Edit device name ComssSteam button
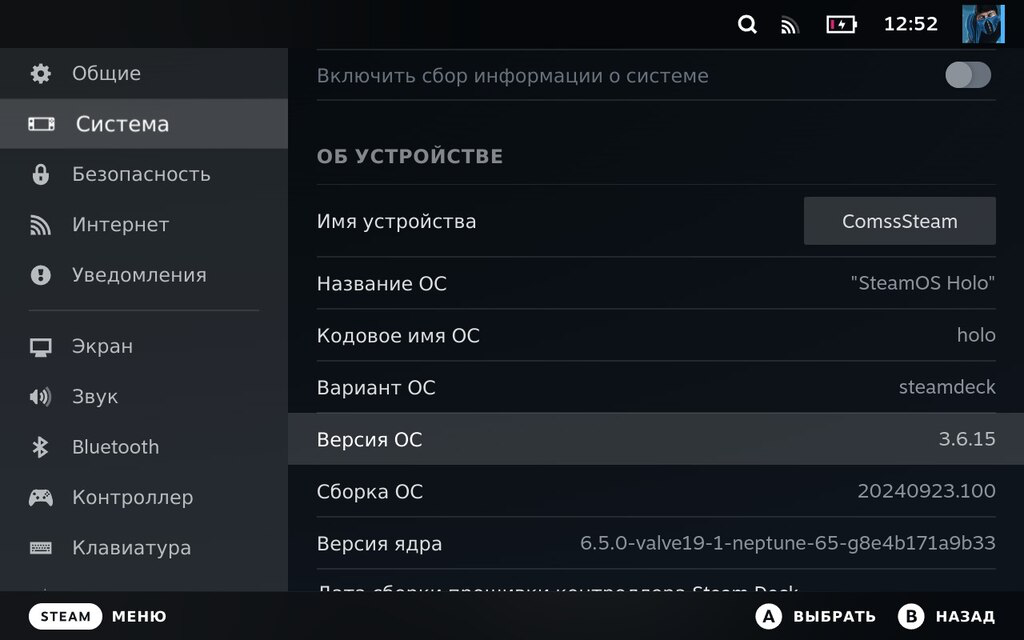Screen dimensions: 1024x640 899,221
